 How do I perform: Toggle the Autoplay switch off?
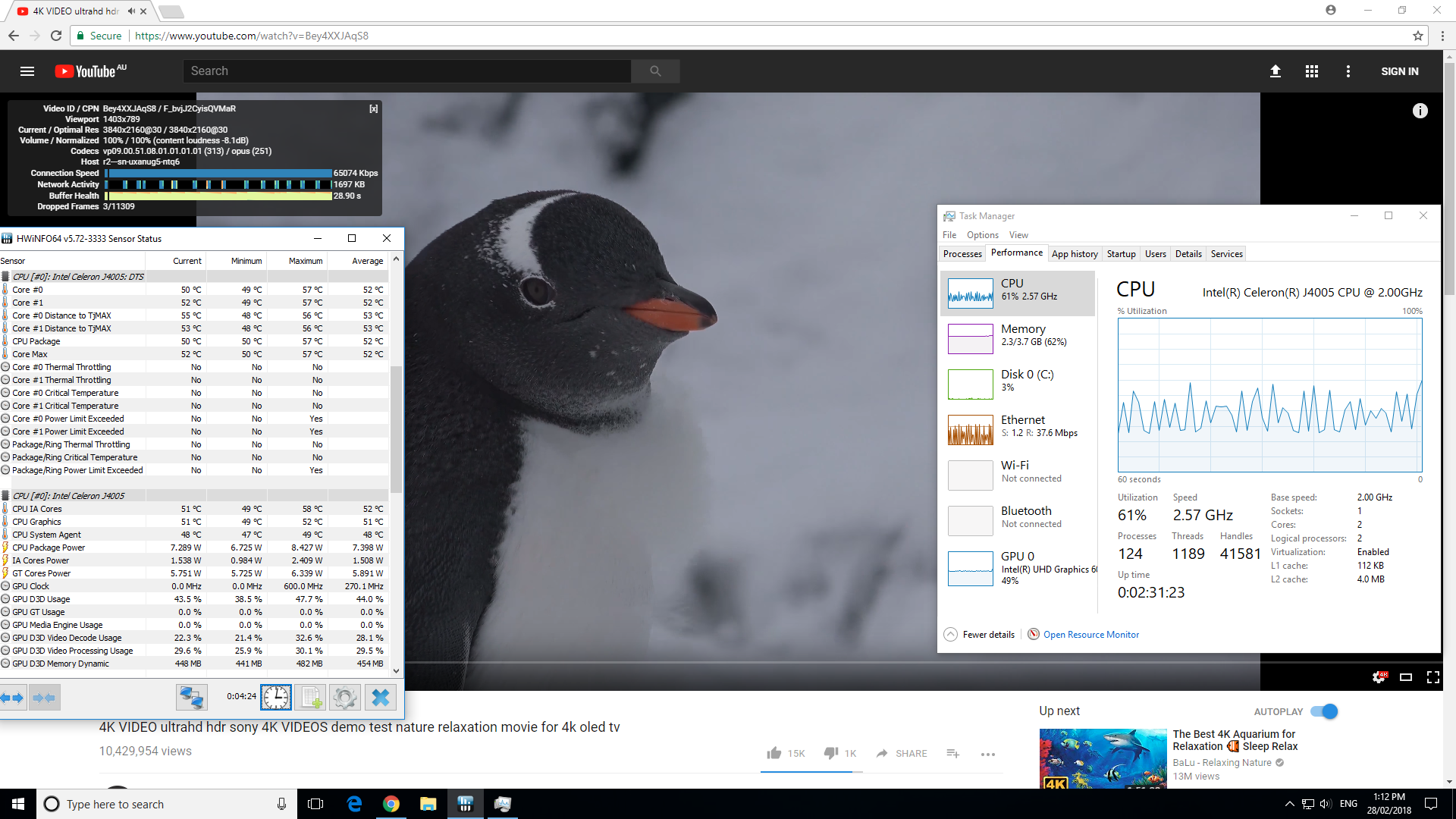1325,711
